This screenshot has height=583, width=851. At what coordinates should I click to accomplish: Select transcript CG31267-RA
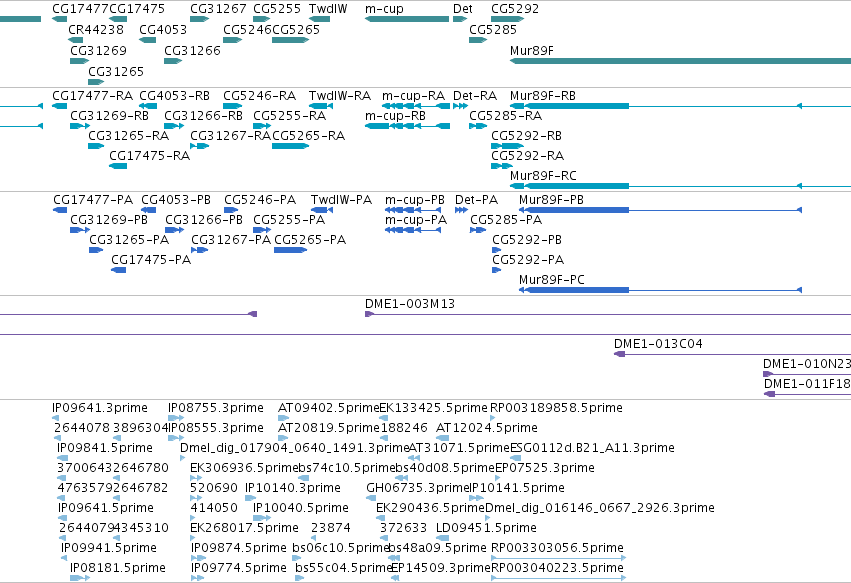click(x=230, y=135)
